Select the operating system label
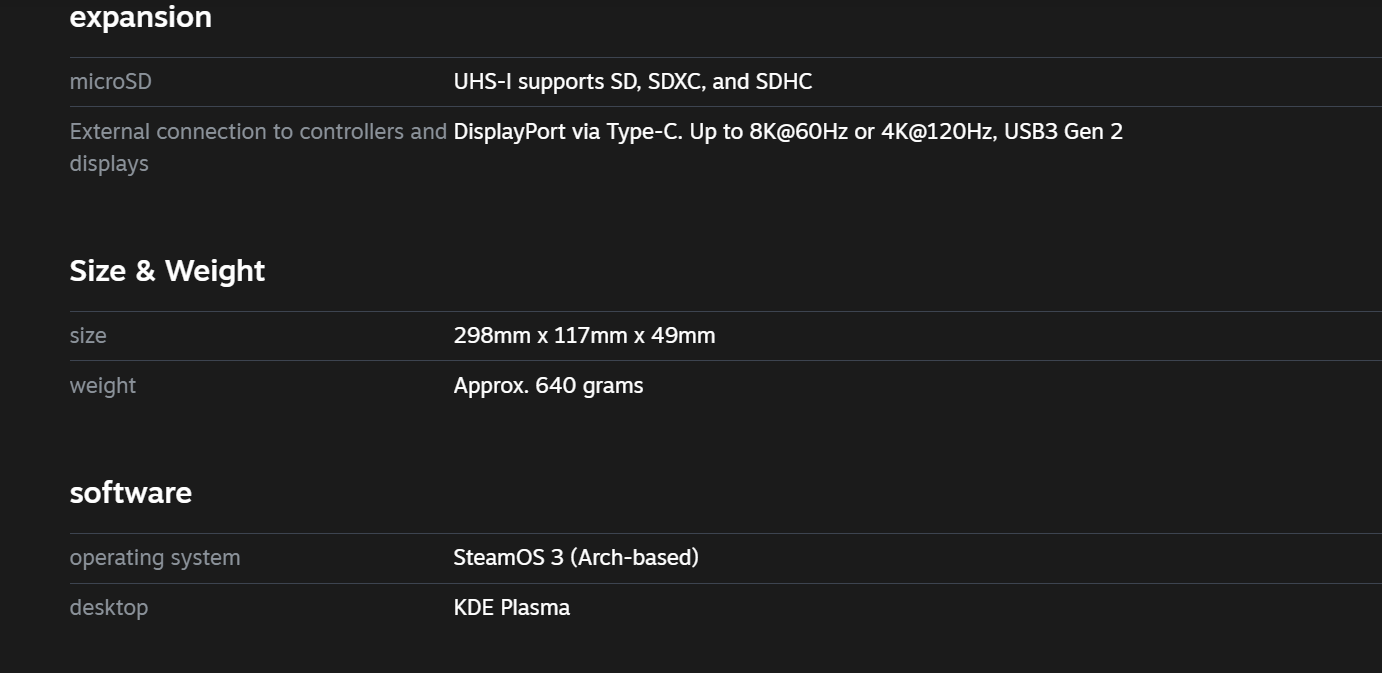 tap(155, 558)
